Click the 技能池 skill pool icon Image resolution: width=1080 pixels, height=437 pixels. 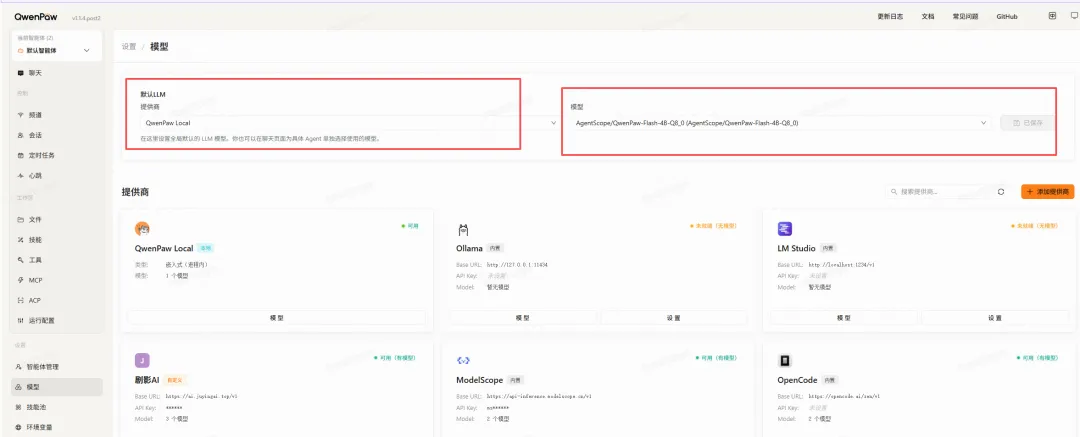19,407
